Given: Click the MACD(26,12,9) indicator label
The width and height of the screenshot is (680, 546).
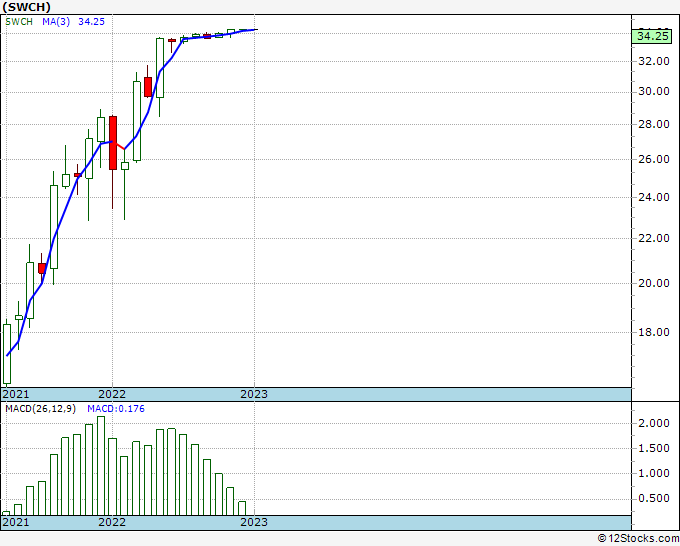Looking at the screenshot, I should [40, 409].
